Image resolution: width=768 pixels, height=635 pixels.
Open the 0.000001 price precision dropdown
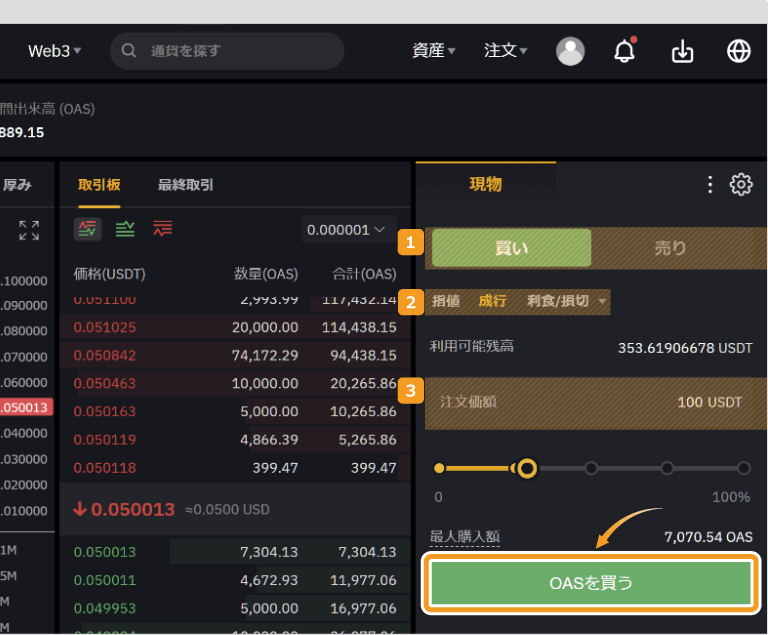coord(349,229)
